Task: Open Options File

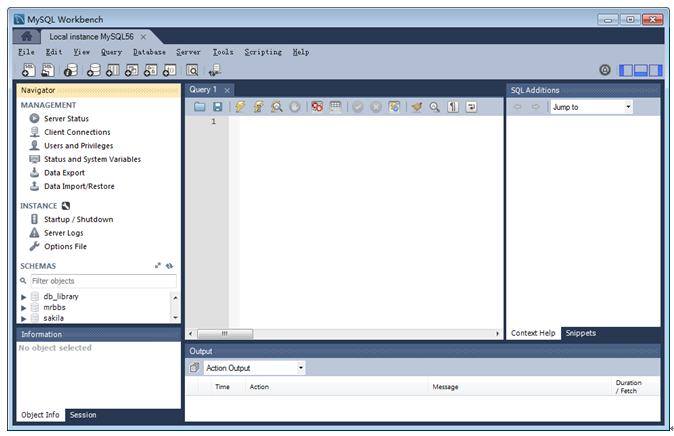Action: [65, 246]
